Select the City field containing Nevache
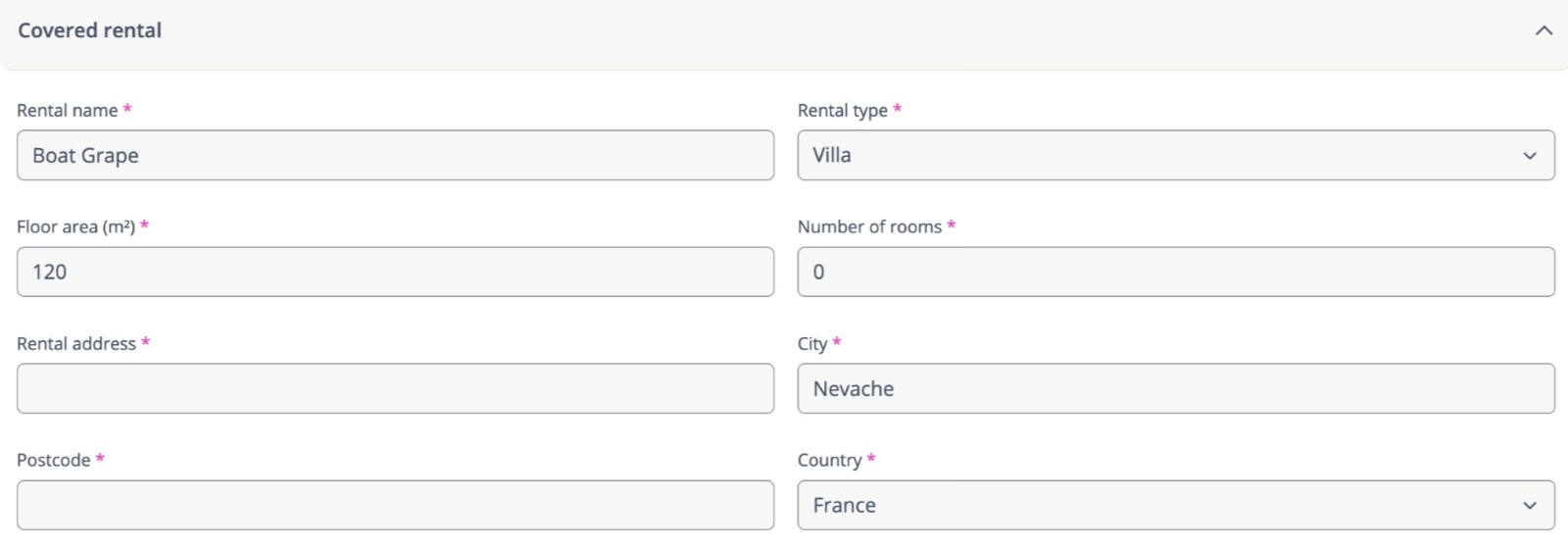Viewport: 1568px width, 549px height. click(1176, 388)
